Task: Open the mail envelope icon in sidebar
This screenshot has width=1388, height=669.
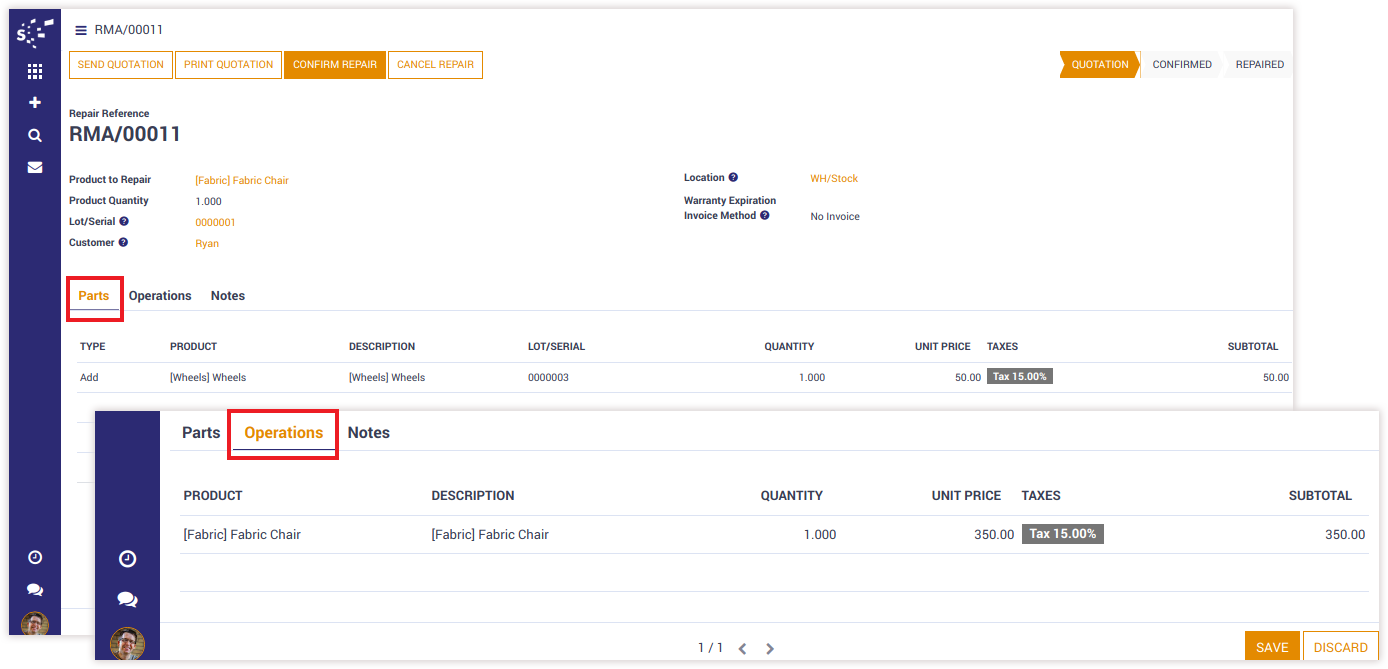Action: pos(35,167)
